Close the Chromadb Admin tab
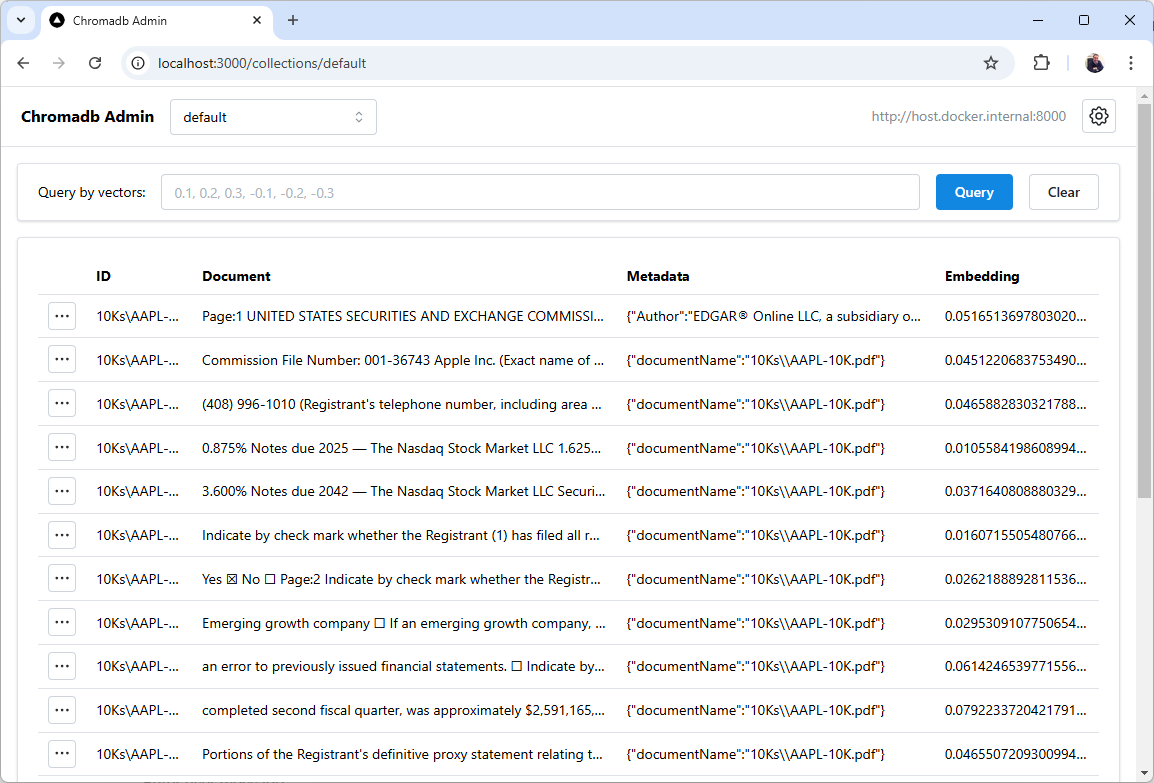Image resolution: width=1154 pixels, height=783 pixels. pyautogui.click(x=257, y=21)
